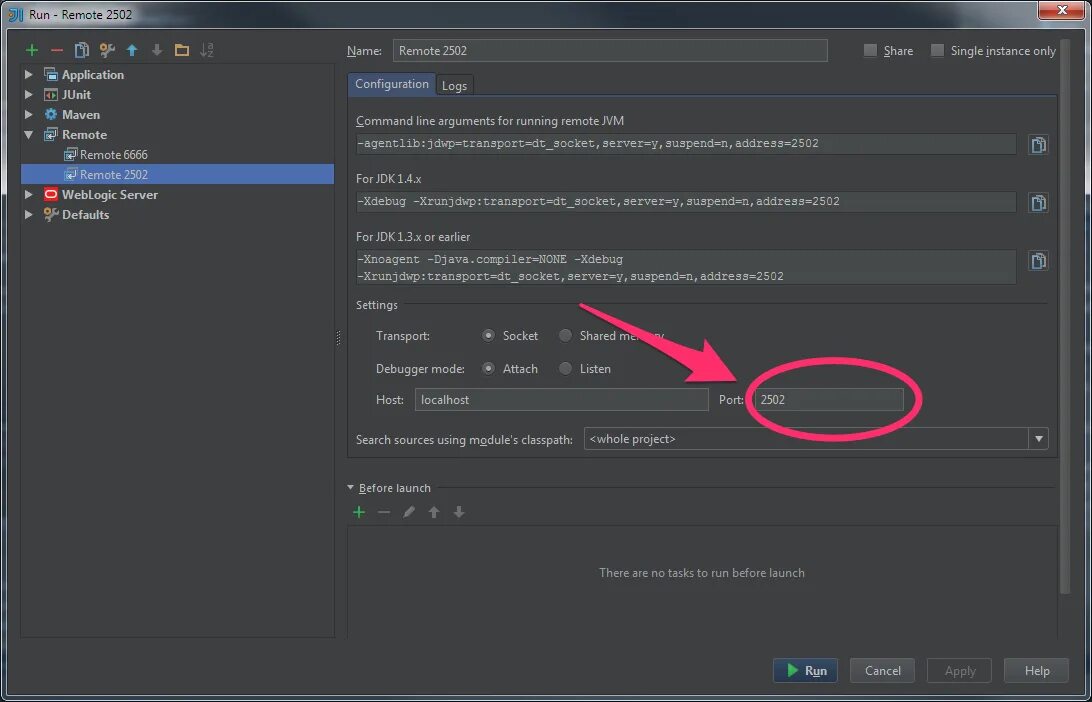
Task: Click the Port field 2502
Action: (829, 400)
